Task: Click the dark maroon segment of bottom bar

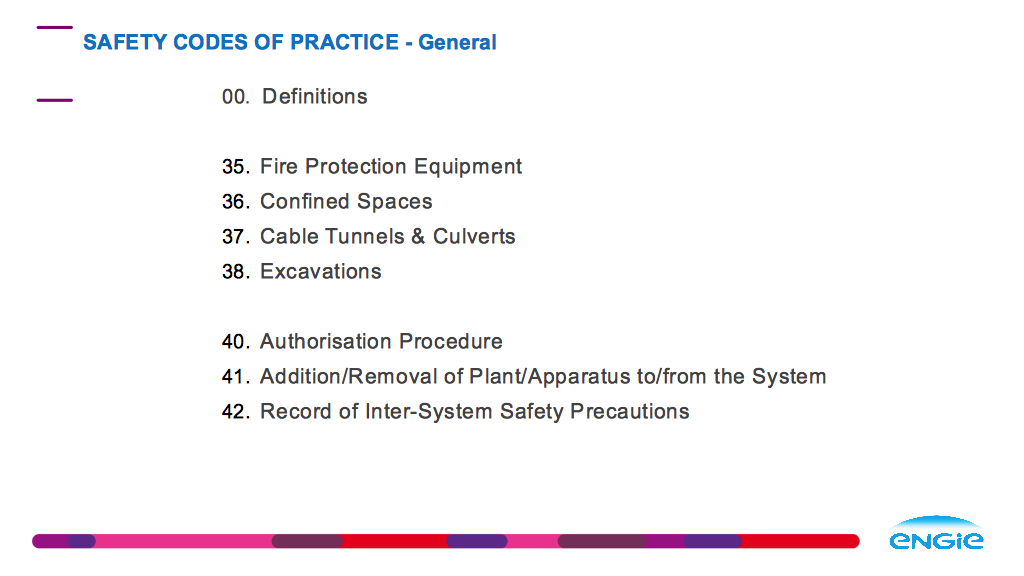Action: (307, 541)
